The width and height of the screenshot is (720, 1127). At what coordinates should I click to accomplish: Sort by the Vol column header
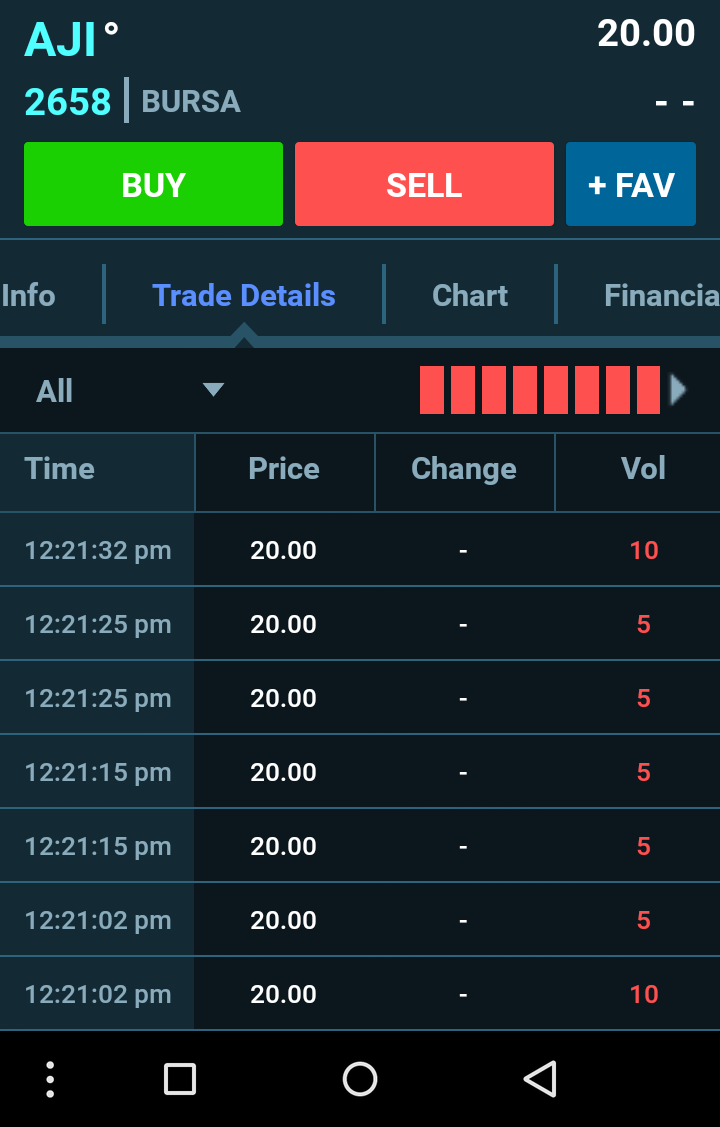[x=643, y=469]
